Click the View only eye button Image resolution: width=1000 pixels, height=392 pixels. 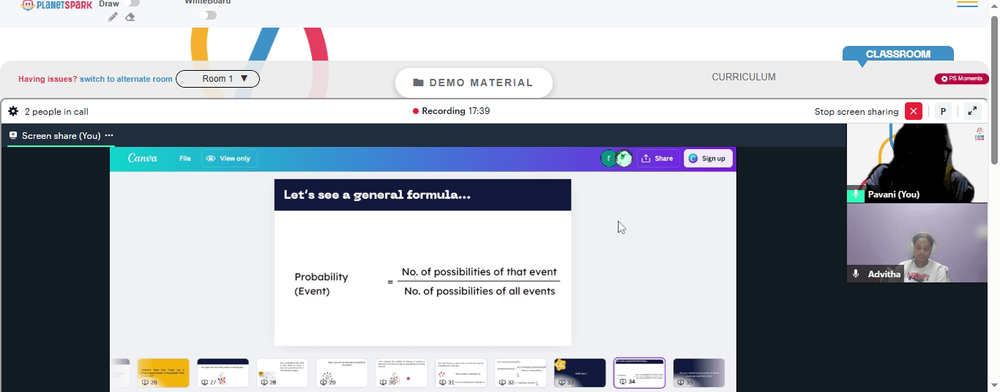(x=230, y=158)
